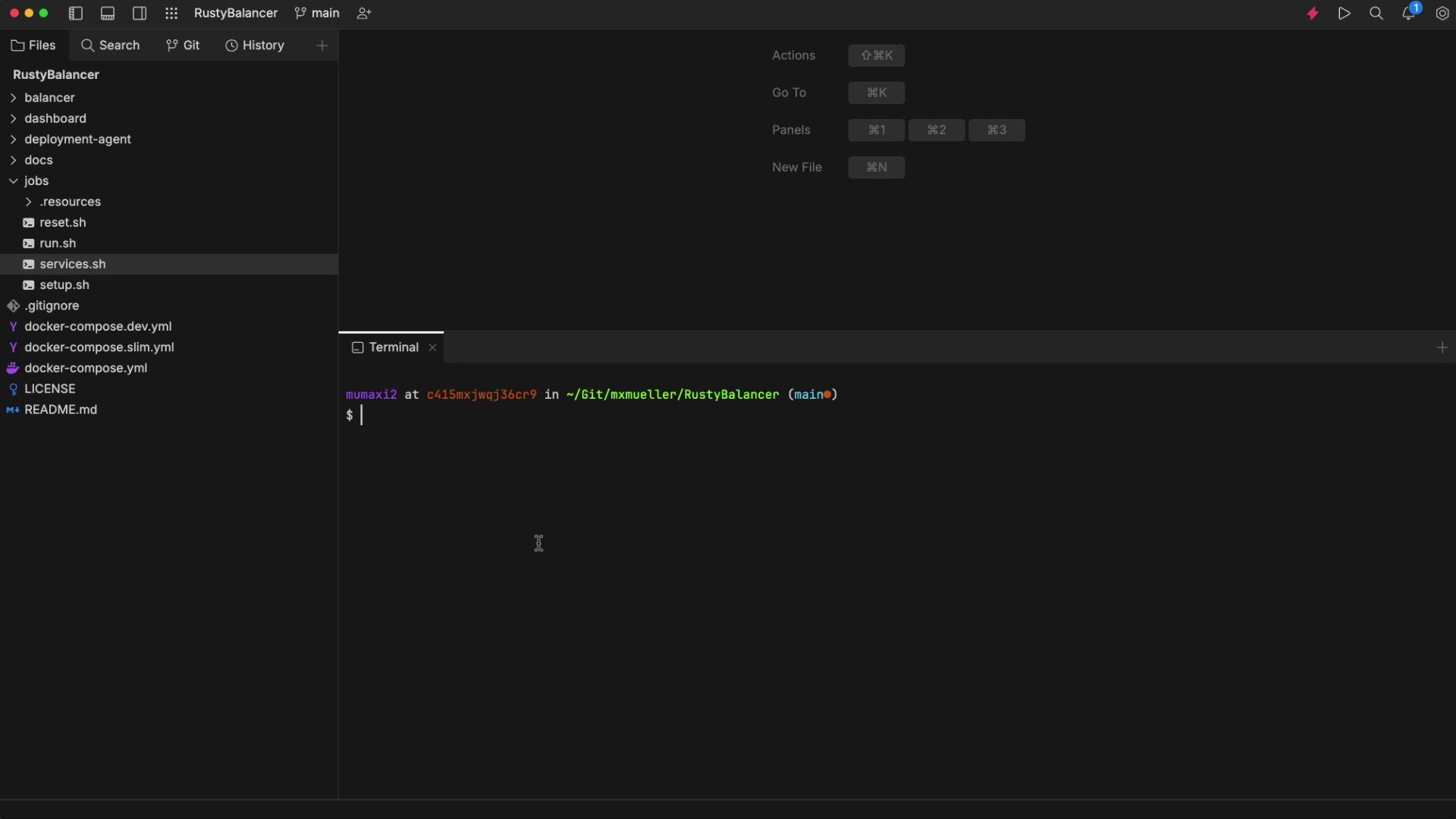Open the grid apps menu icon
Viewport: 1456px width, 819px height.
(x=171, y=14)
